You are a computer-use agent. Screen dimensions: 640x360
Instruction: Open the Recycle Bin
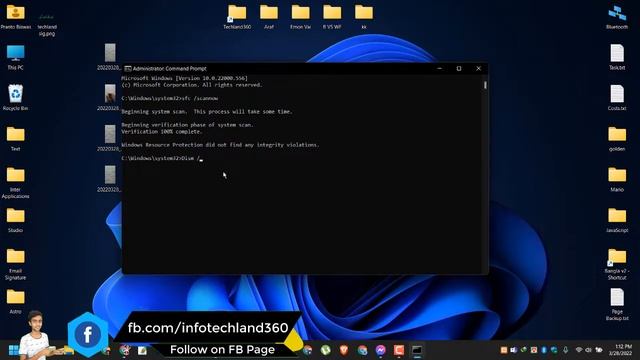click(16, 98)
